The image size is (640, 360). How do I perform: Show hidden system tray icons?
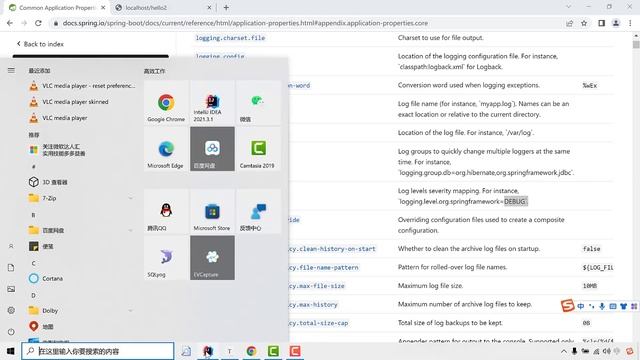564,351
